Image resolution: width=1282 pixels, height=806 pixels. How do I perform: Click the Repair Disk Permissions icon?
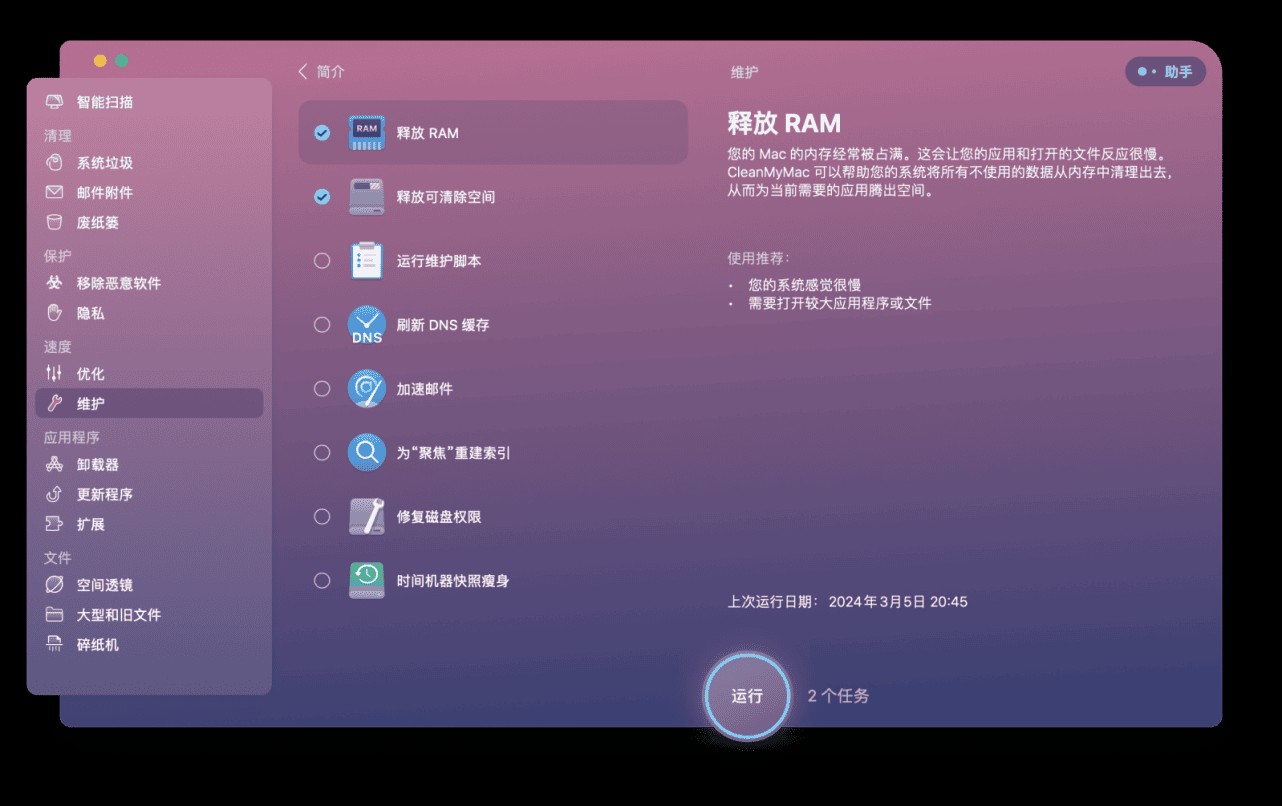(367, 516)
